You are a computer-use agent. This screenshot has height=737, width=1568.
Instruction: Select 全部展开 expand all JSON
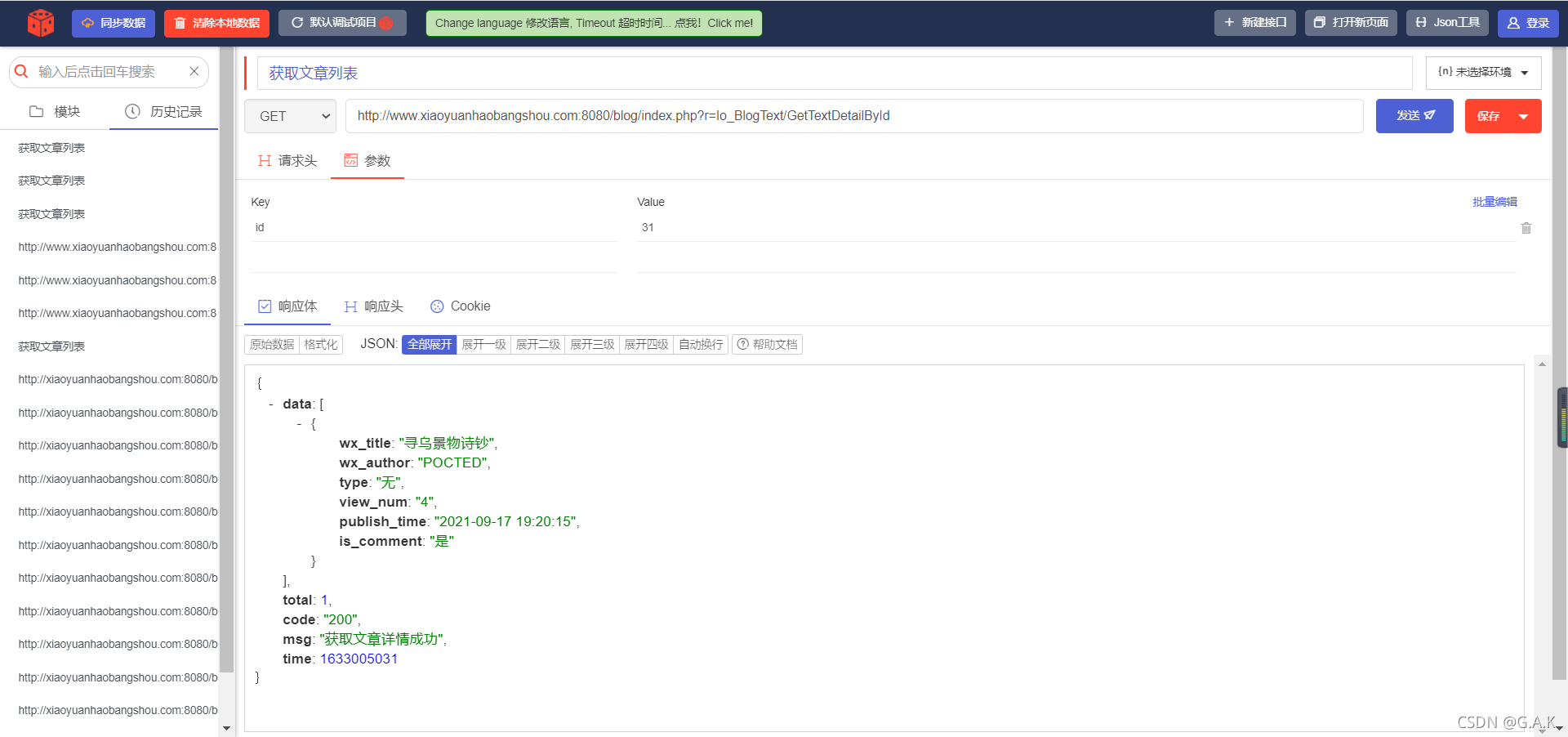(x=430, y=345)
